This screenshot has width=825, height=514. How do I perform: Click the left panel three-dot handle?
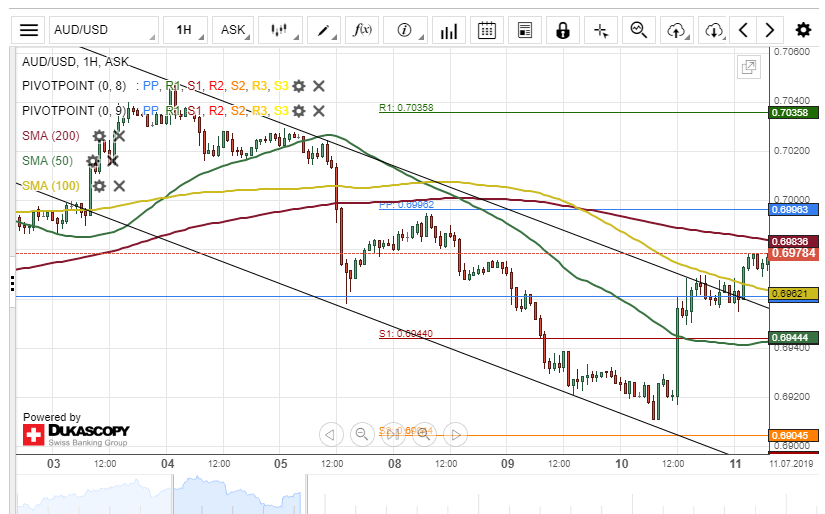coord(12,284)
